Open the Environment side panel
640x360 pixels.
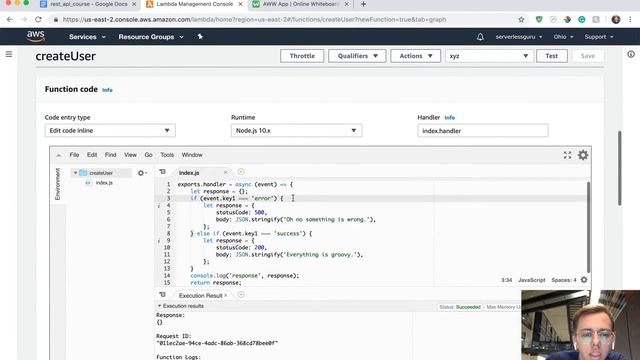point(58,184)
